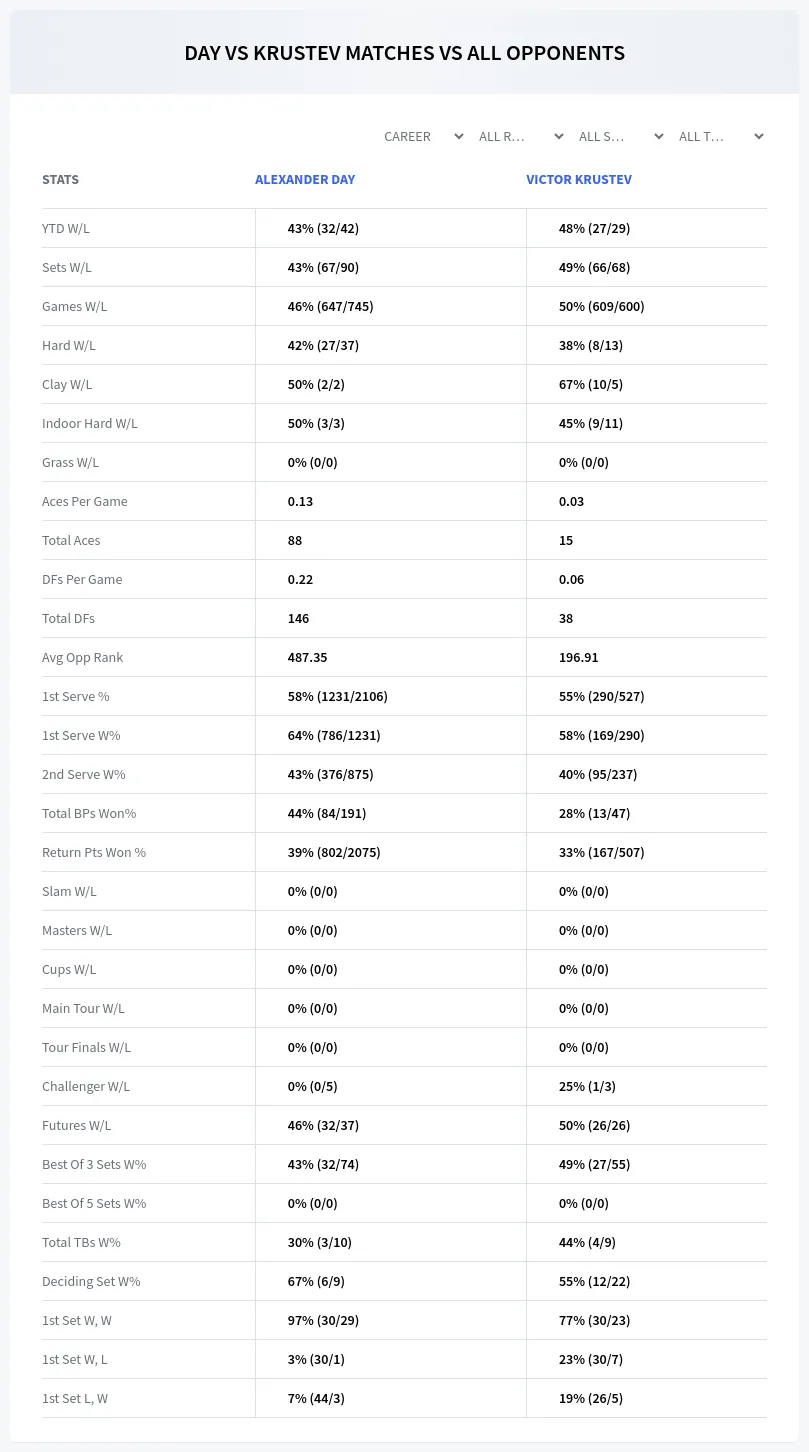
Task: Click the chevron beside ALL R...
Action: click(x=559, y=136)
